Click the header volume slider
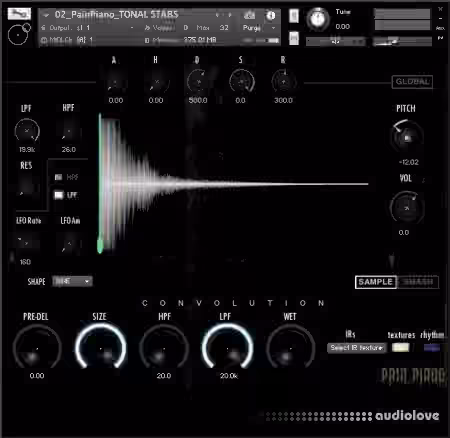The image size is (450, 438). pos(402,41)
